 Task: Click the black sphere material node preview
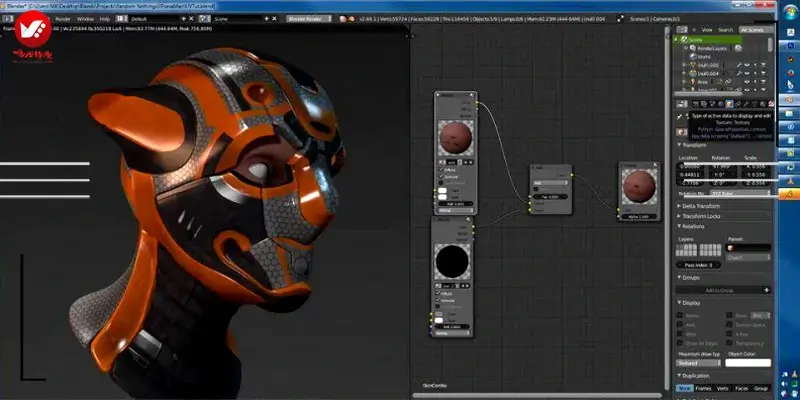[452, 261]
